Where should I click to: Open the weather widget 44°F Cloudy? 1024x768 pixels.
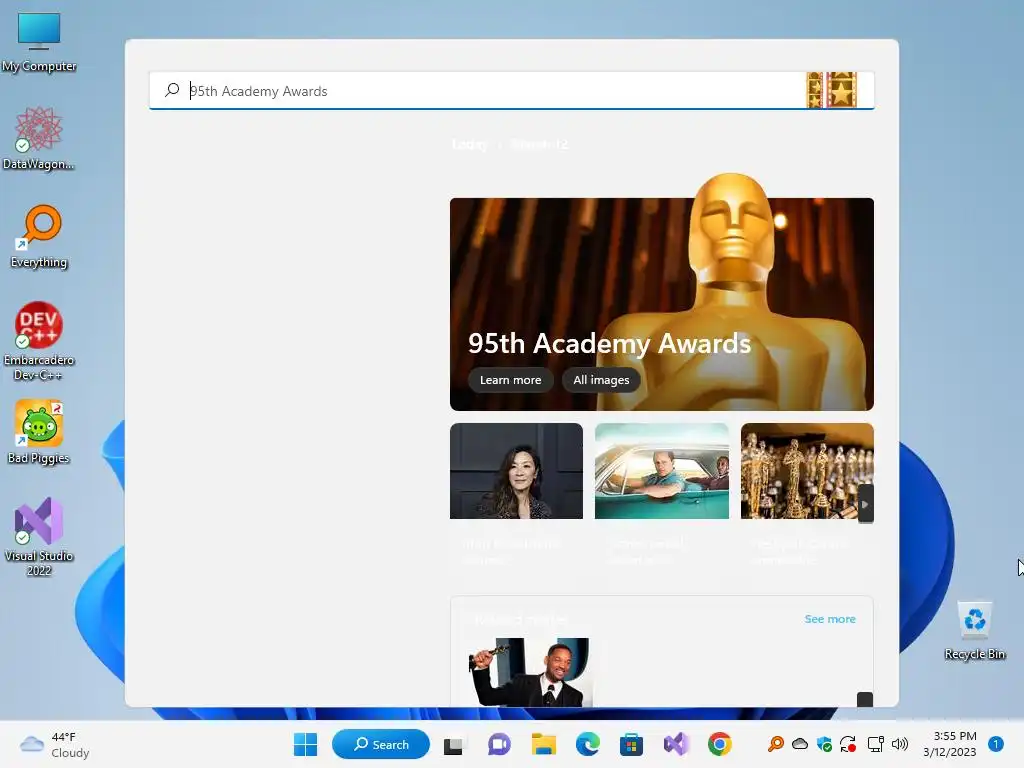[55, 744]
